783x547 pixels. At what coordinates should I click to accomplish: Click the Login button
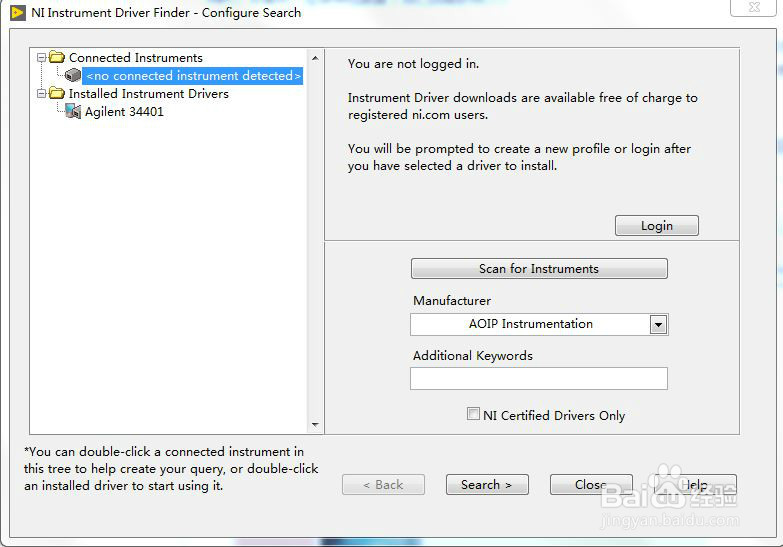coord(657,226)
